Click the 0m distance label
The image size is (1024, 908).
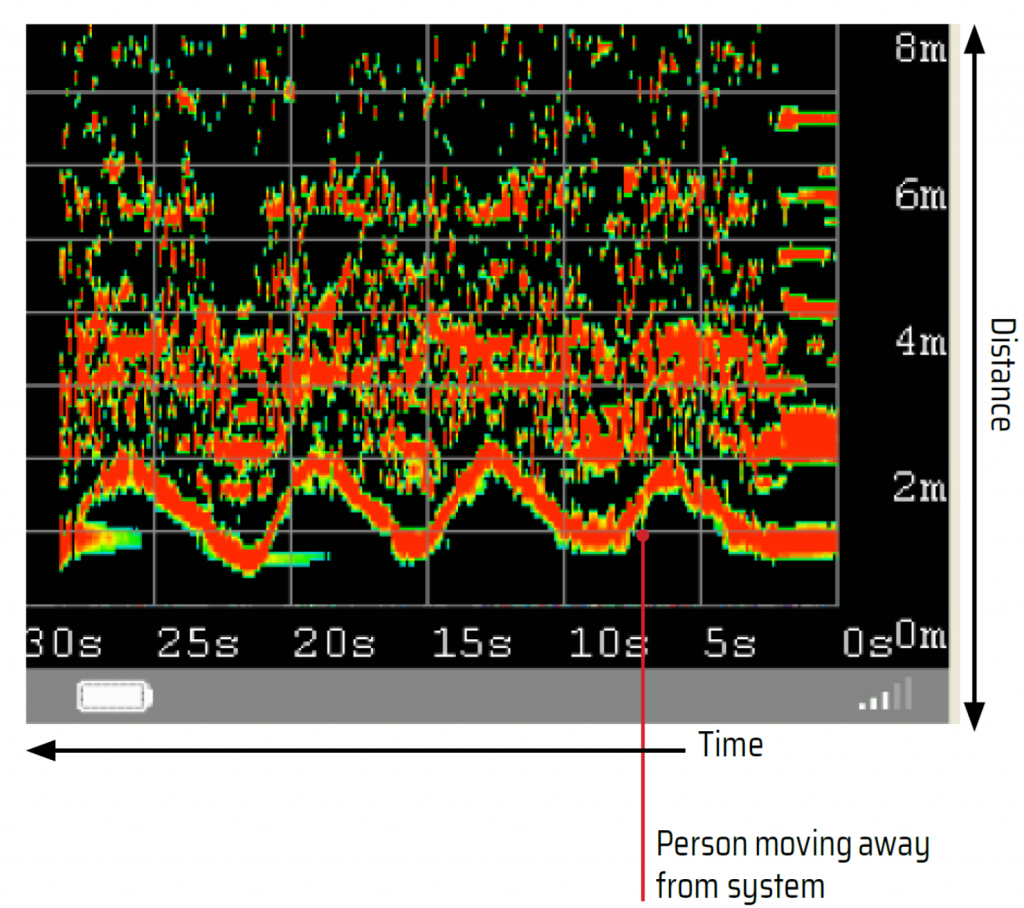click(x=920, y=636)
